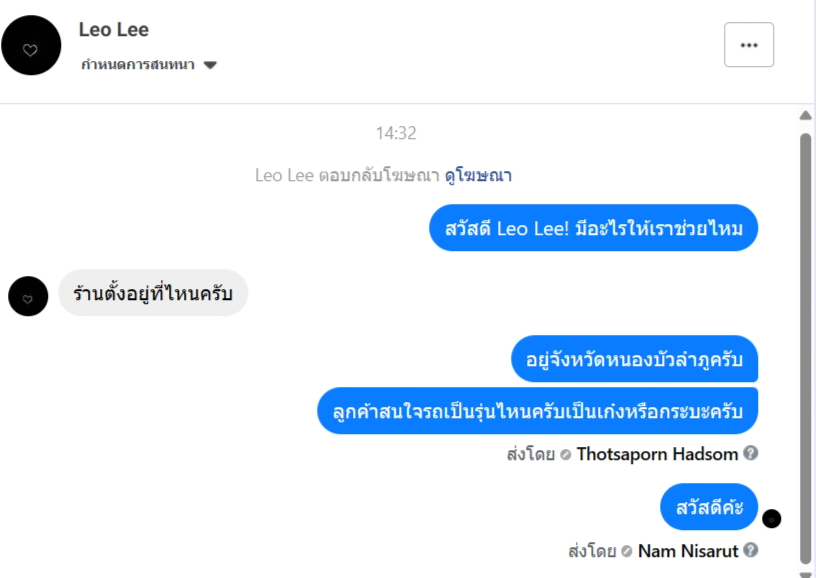Click check icon before Thotsaporn Hadsom
Image resolution: width=816 pixels, height=578 pixels.
565,454
